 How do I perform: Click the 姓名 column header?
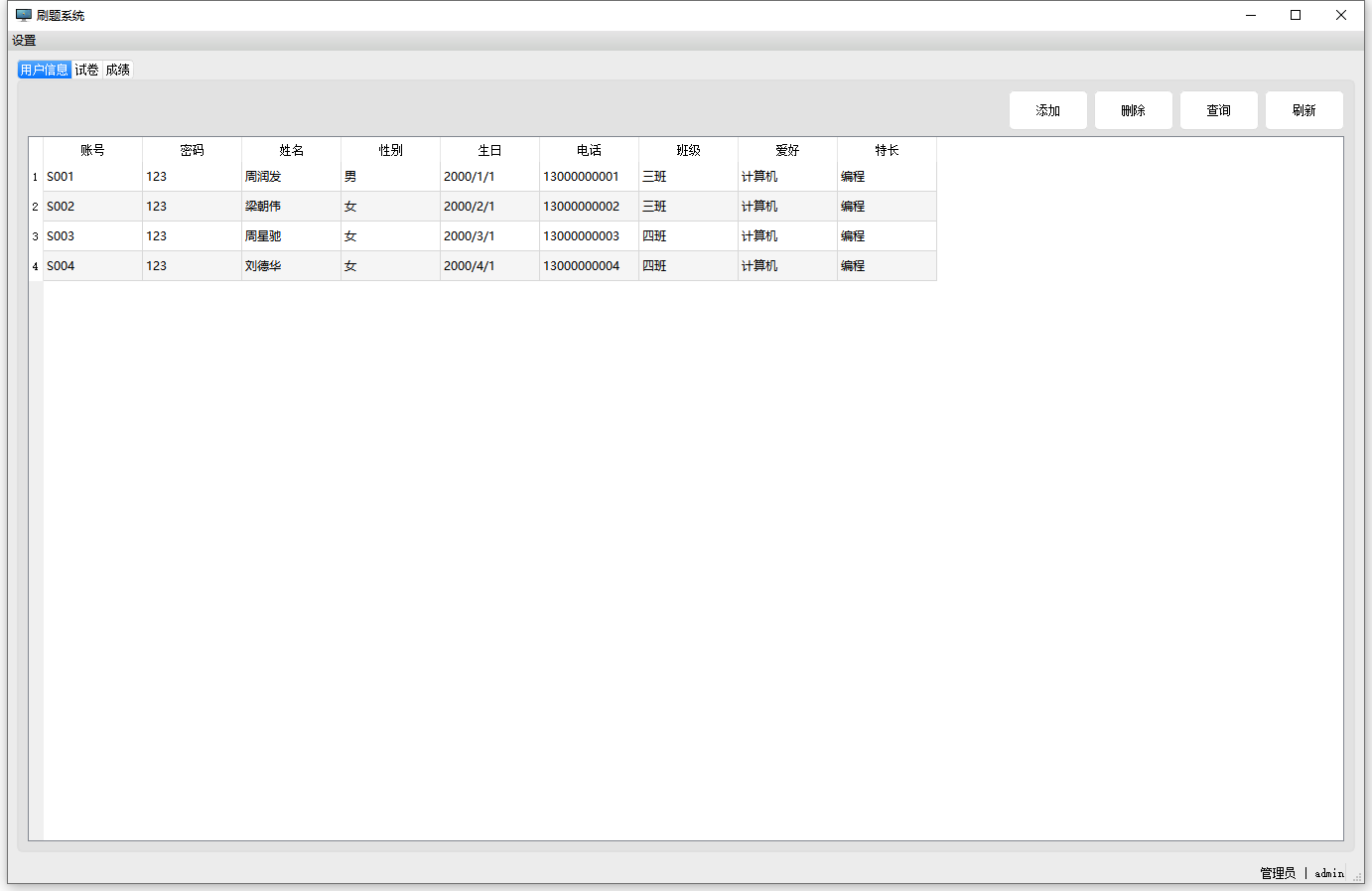291,150
